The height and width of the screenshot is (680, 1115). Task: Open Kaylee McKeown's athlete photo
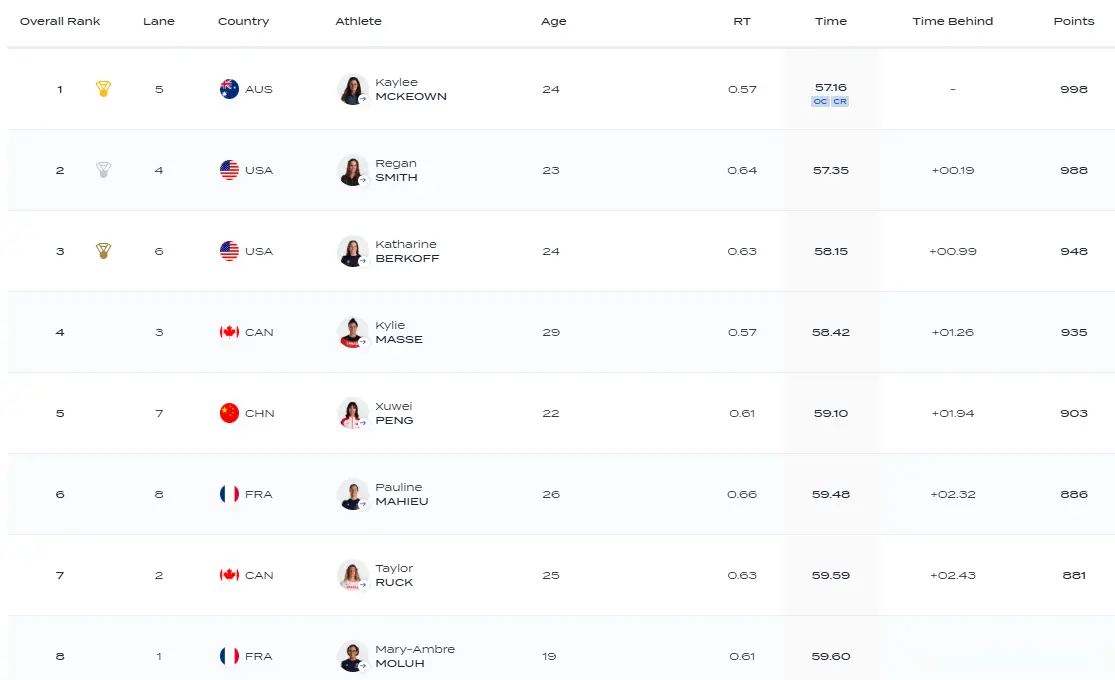coord(352,90)
